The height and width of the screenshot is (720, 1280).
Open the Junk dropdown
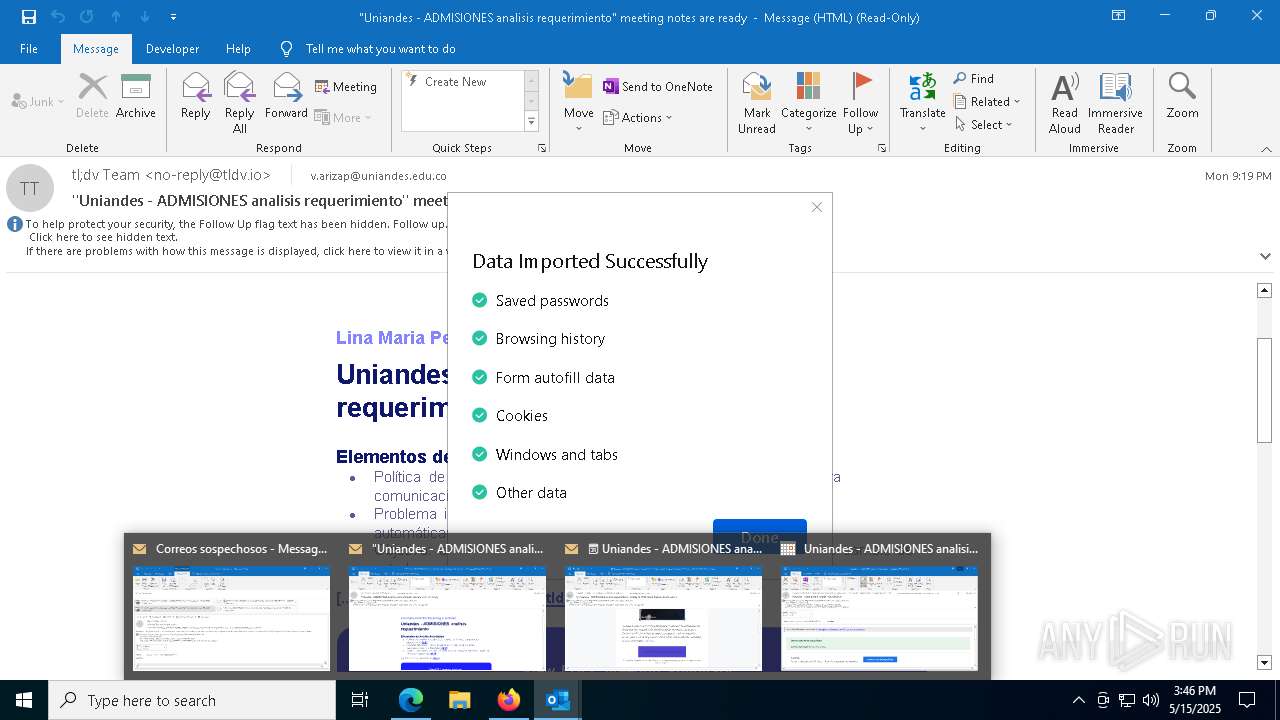pos(38,101)
